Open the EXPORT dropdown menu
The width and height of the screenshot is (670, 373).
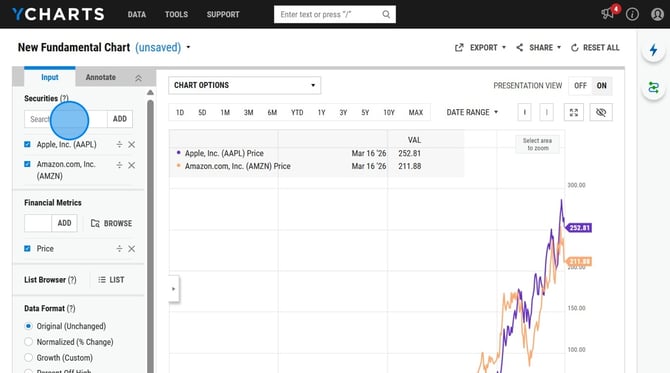click(x=480, y=47)
